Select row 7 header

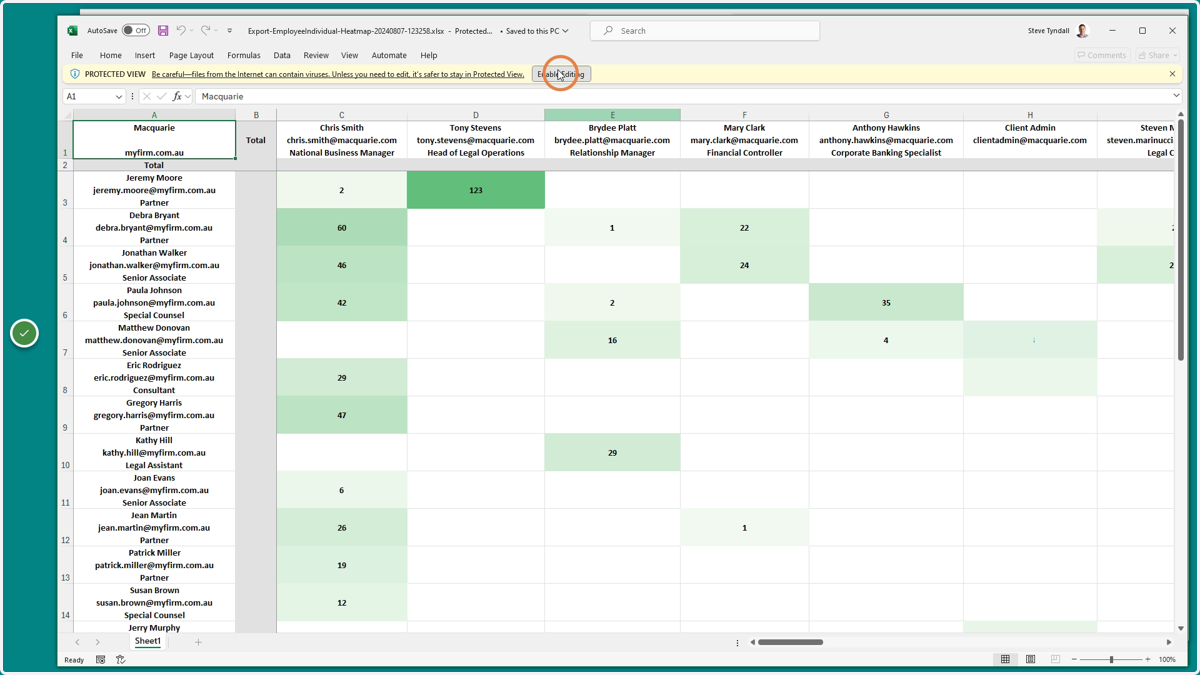pos(66,340)
